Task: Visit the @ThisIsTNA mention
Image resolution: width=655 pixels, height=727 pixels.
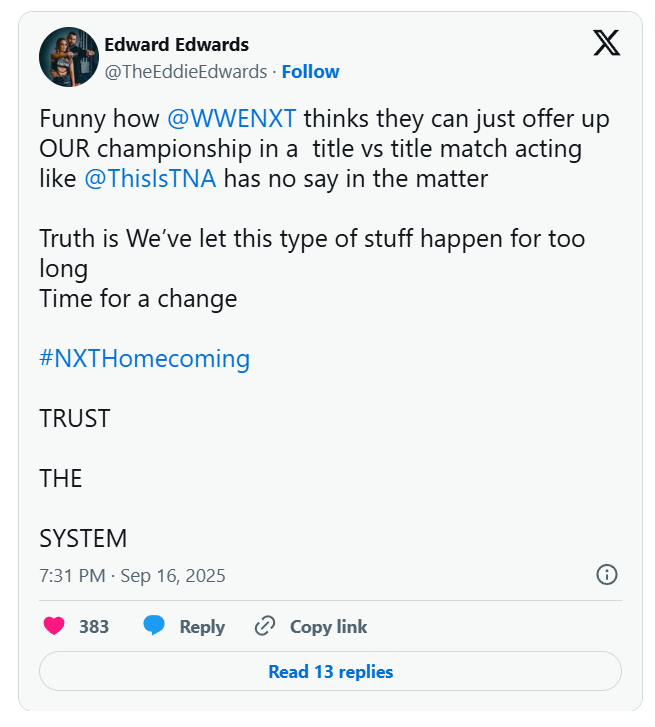Action: tap(151, 180)
